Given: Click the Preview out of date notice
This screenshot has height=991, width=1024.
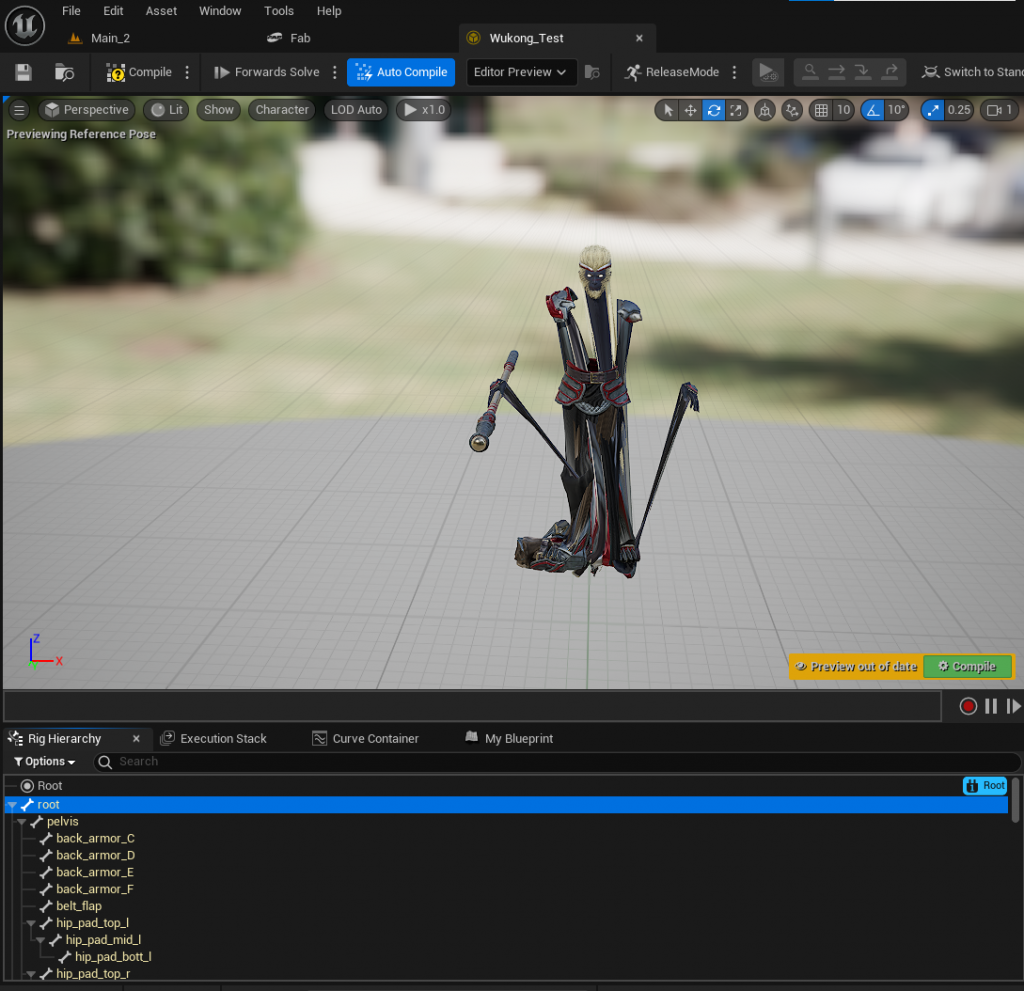Looking at the screenshot, I should click(856, 666).
